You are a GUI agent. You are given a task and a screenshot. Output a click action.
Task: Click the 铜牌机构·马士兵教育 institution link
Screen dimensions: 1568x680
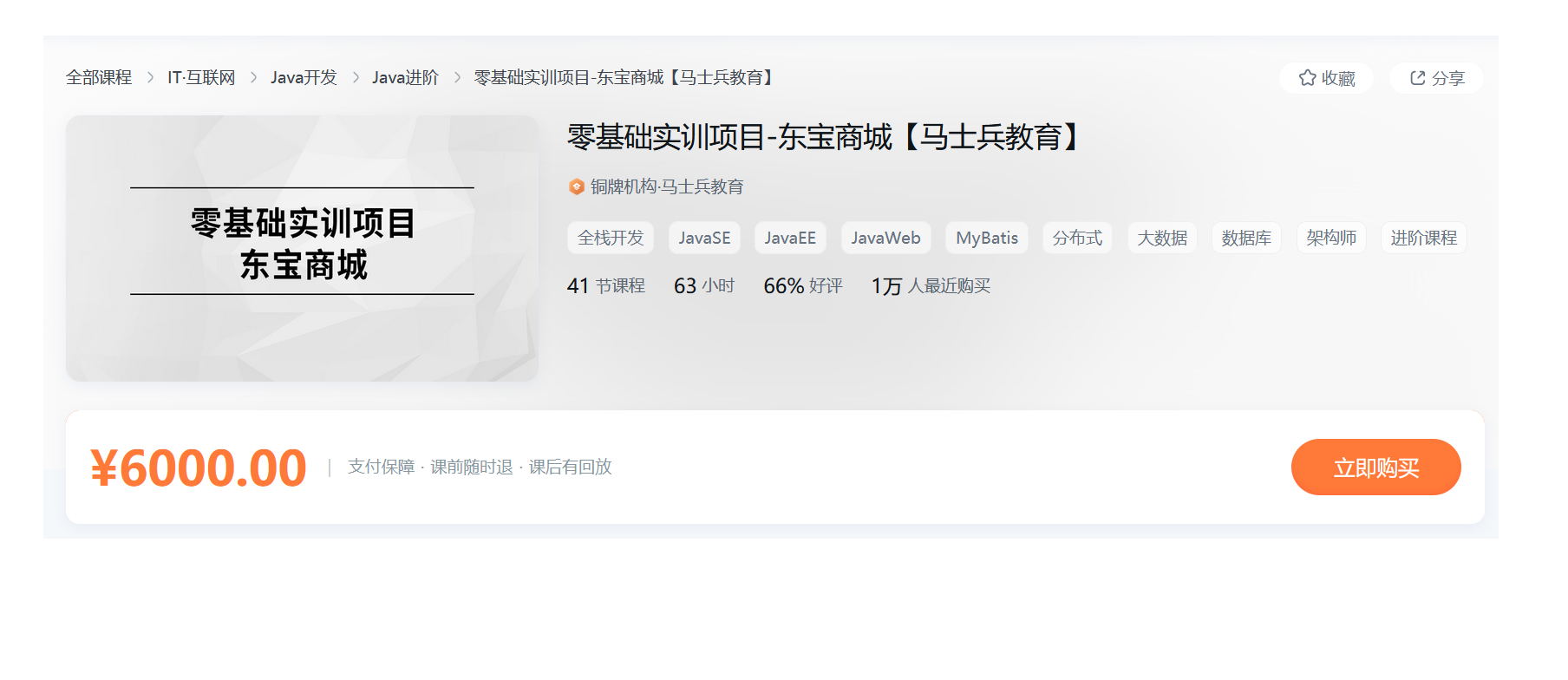pos(667,186)
